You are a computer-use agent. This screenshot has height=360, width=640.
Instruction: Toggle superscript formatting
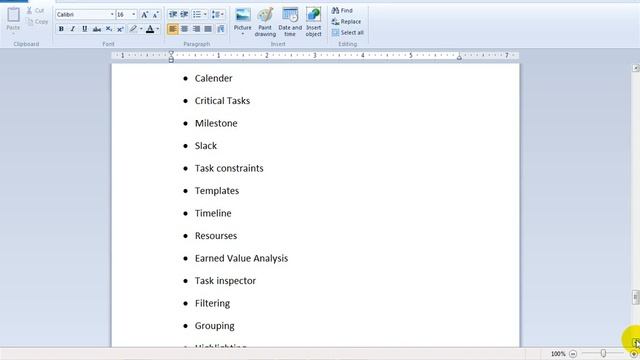coord(120,29)
